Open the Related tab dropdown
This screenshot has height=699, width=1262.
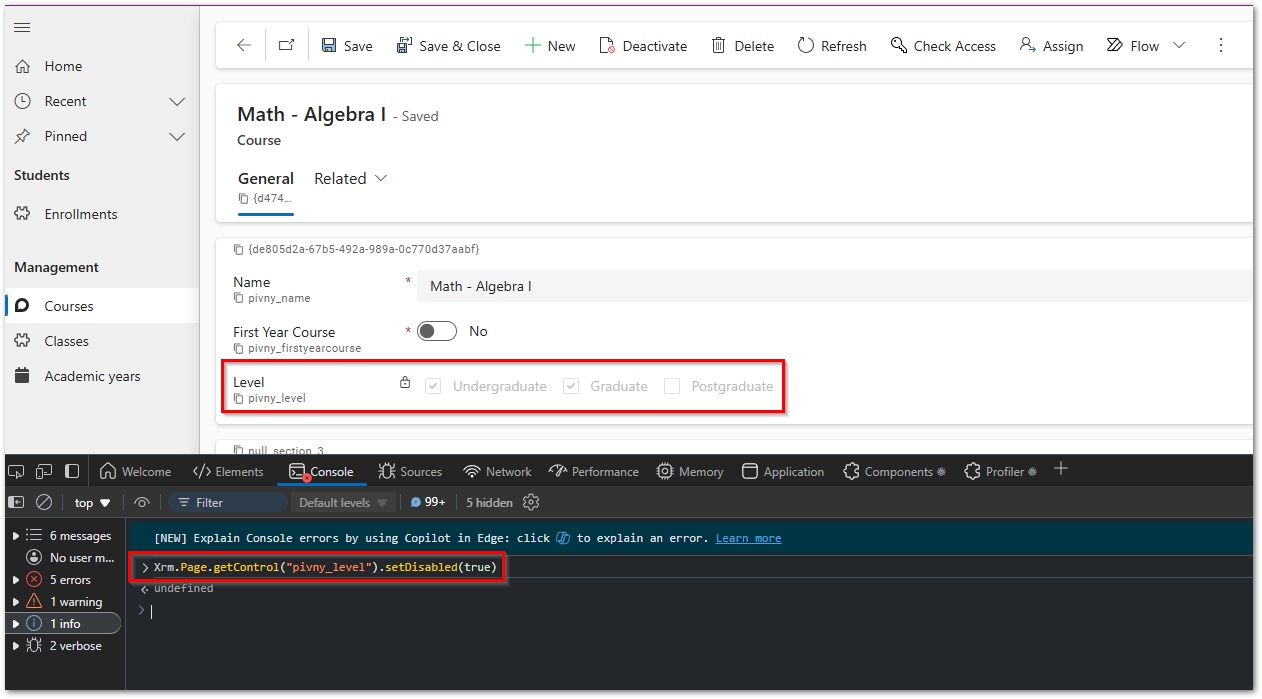click(x=350, y=178)
